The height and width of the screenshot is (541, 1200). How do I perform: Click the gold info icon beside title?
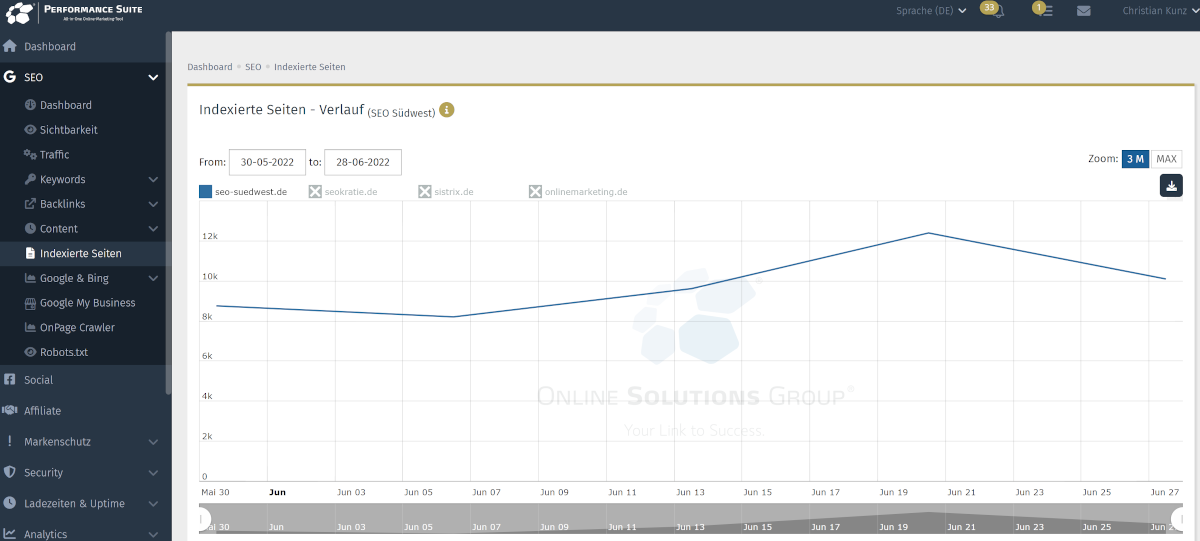point(447,110)
